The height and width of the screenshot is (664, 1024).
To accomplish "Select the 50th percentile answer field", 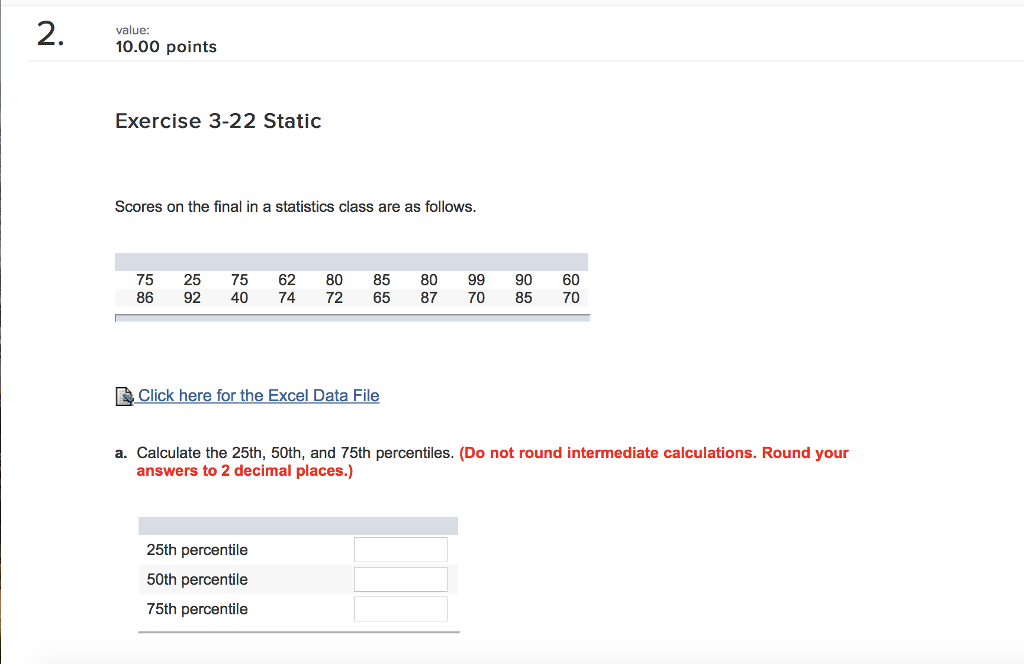I will pyautogui.click(x=400, y=579).
